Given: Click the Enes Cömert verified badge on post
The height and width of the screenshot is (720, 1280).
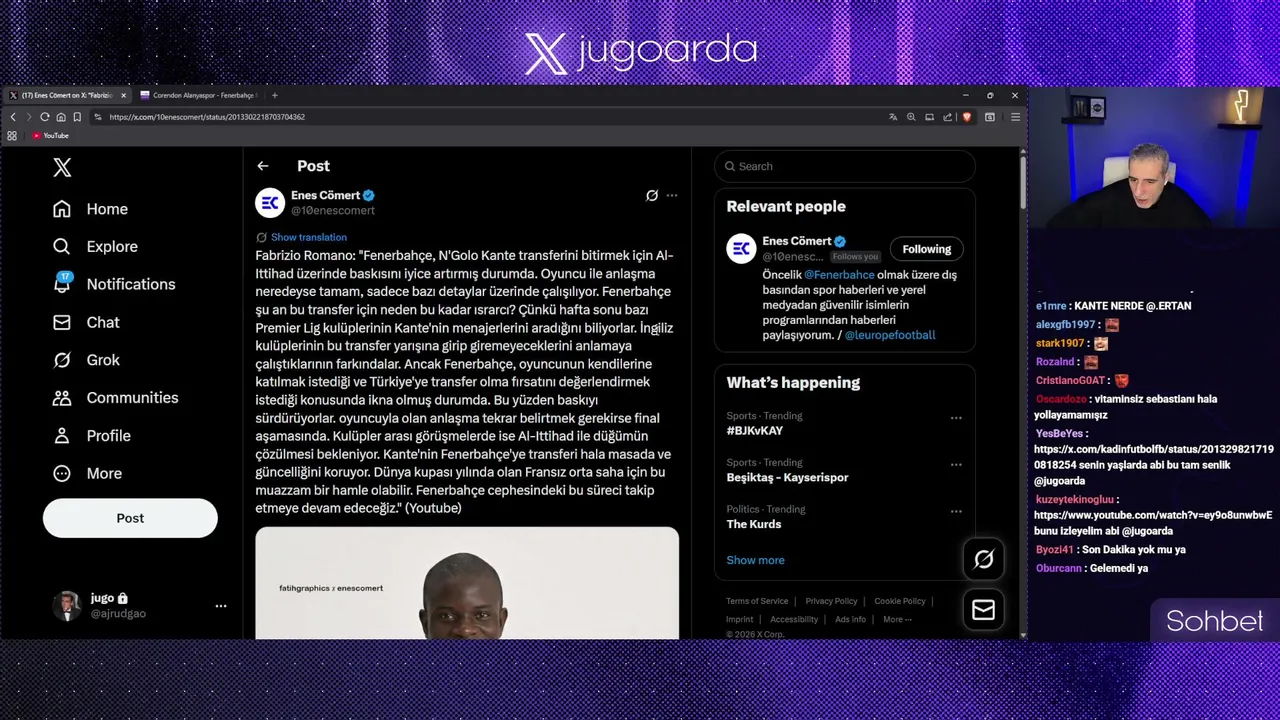Looking at the screenshot, I should pos(369,195).
